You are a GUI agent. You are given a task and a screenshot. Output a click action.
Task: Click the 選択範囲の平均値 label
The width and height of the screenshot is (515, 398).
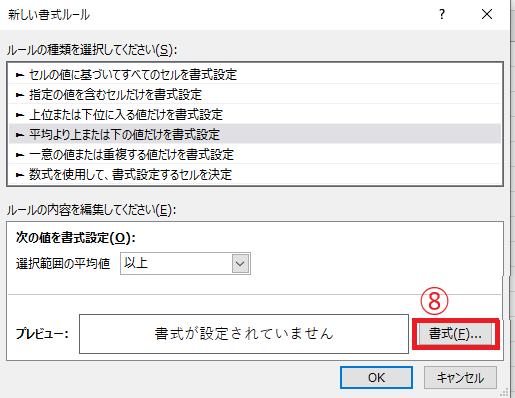coord(63,264)
